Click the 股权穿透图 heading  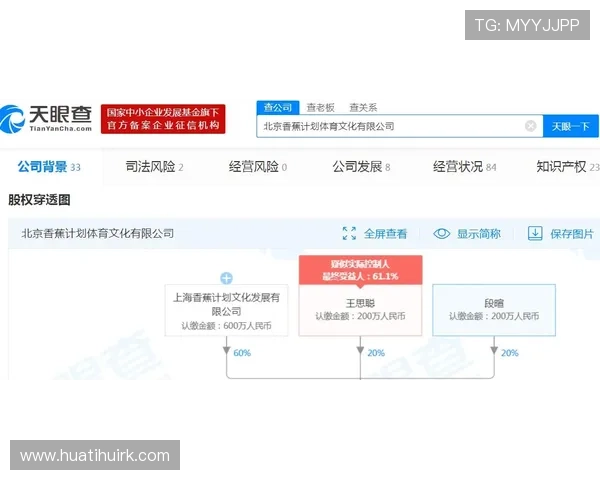39,200
